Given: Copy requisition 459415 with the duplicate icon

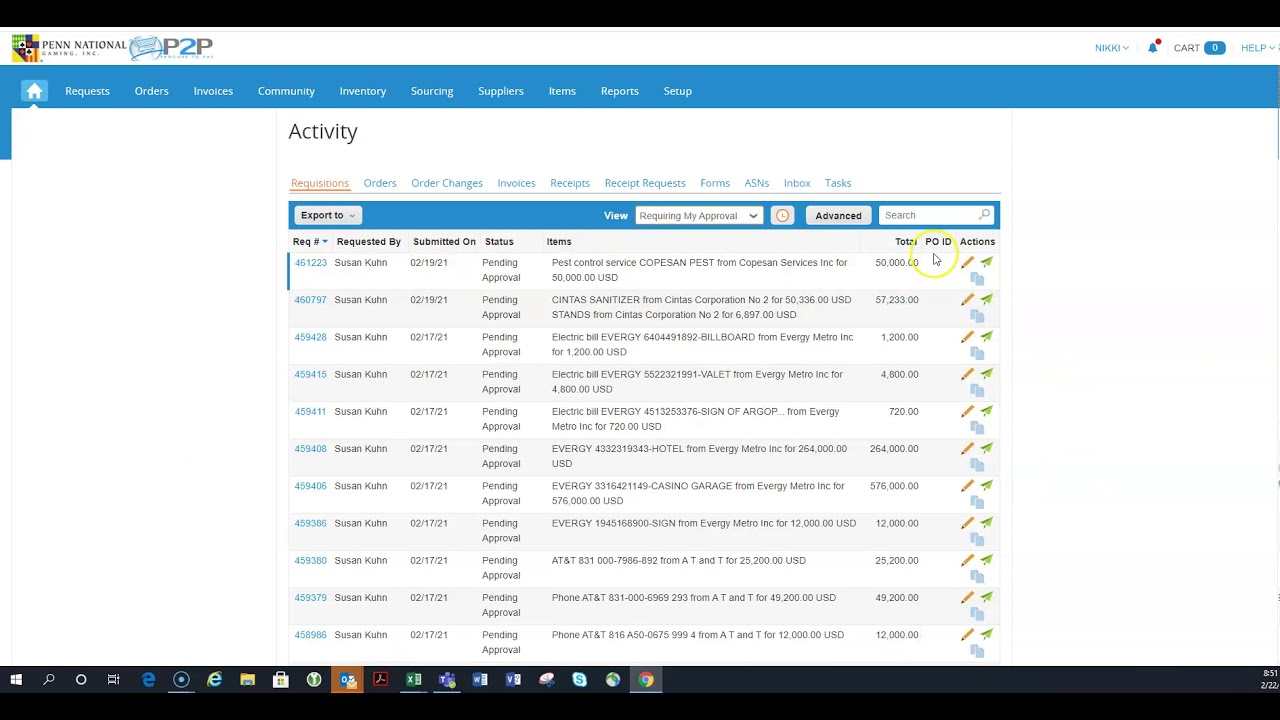Looking at the screenshot, I should tap(977, 391).
